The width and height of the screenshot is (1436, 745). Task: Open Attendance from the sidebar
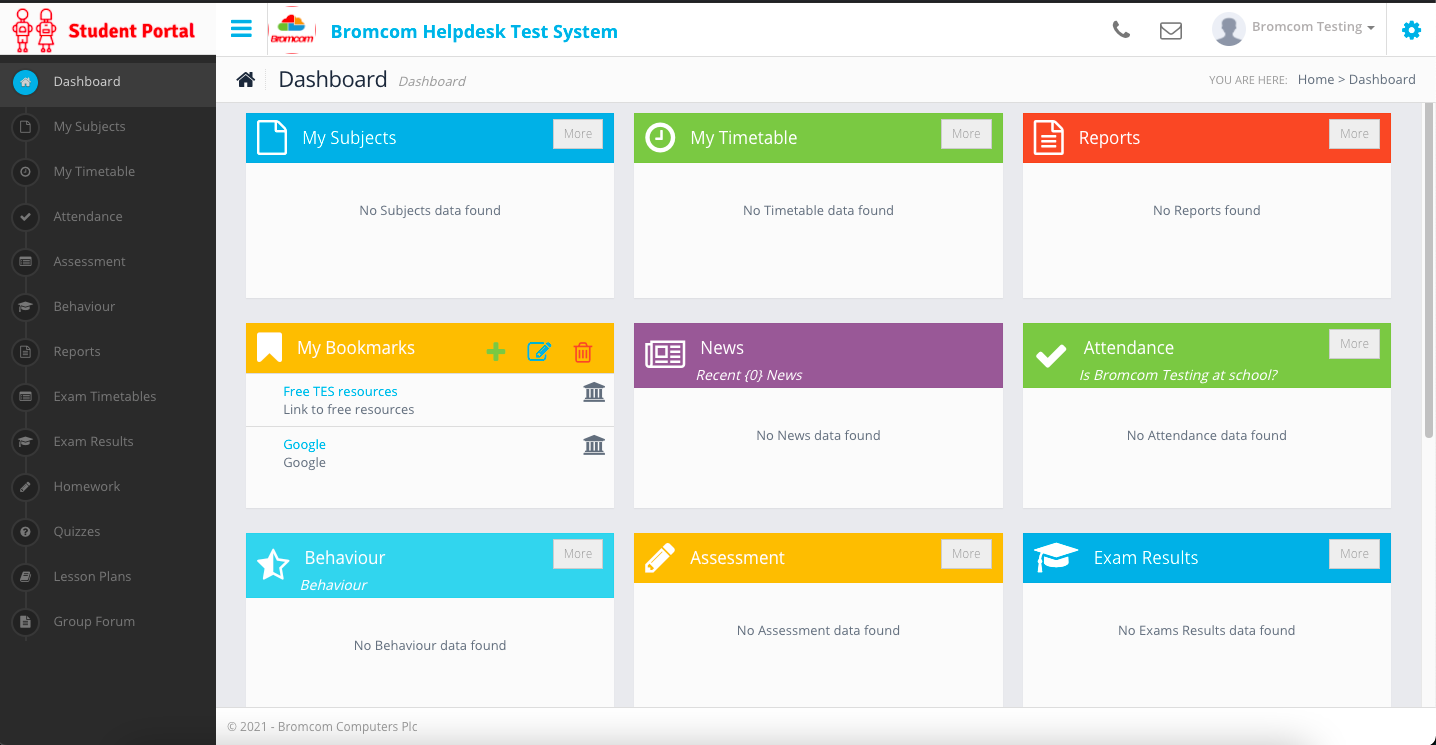pyautogui.click(x=87, y=216)
